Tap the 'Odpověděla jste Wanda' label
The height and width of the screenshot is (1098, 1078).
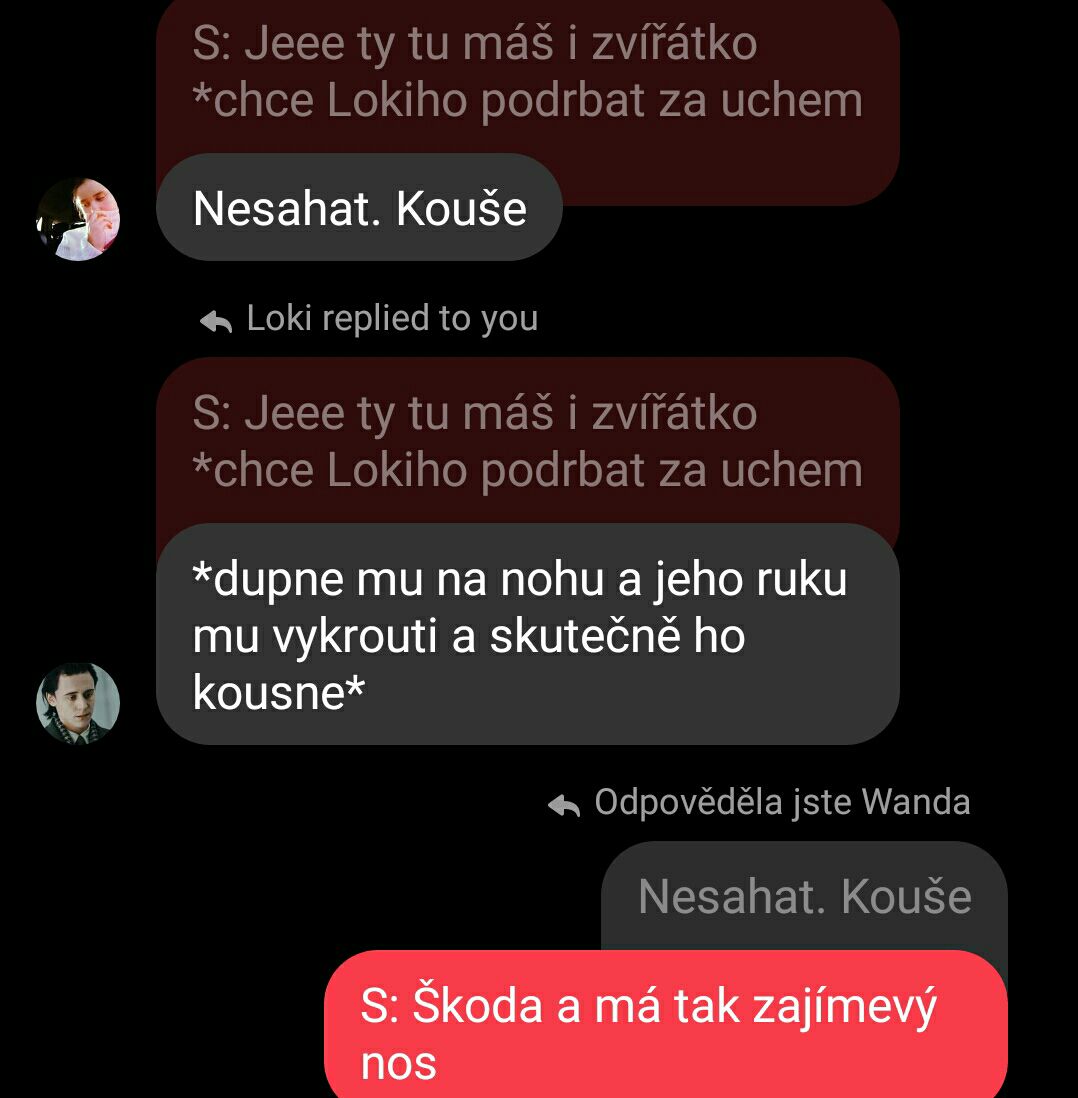point(782,802)
